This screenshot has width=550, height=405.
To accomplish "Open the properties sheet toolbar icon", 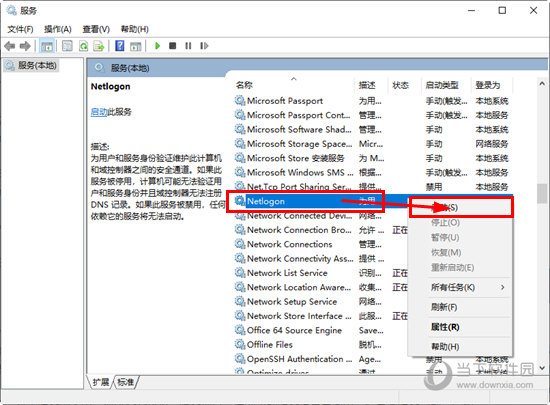I will pos(67,46).
